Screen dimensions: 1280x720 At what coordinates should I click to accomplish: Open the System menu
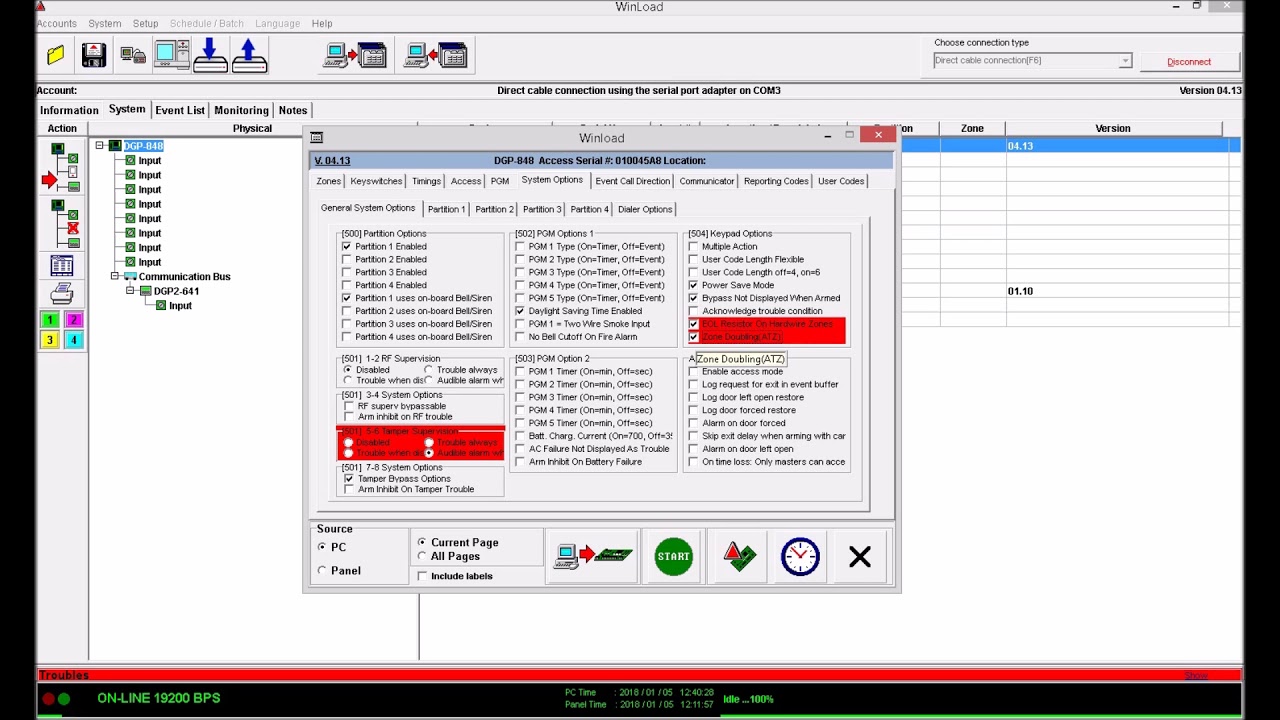(105, 23)
